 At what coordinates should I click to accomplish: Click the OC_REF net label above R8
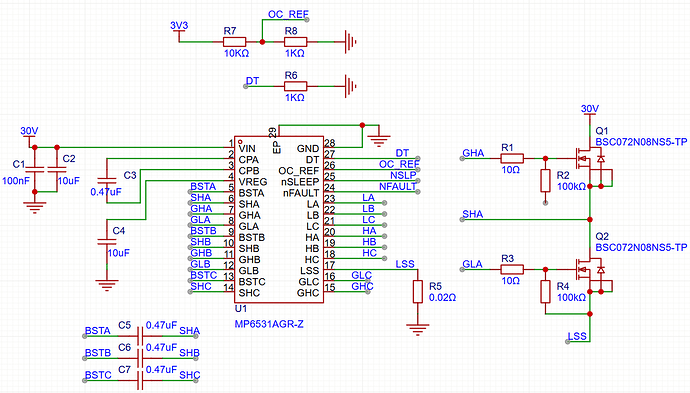tap(288, 15)
